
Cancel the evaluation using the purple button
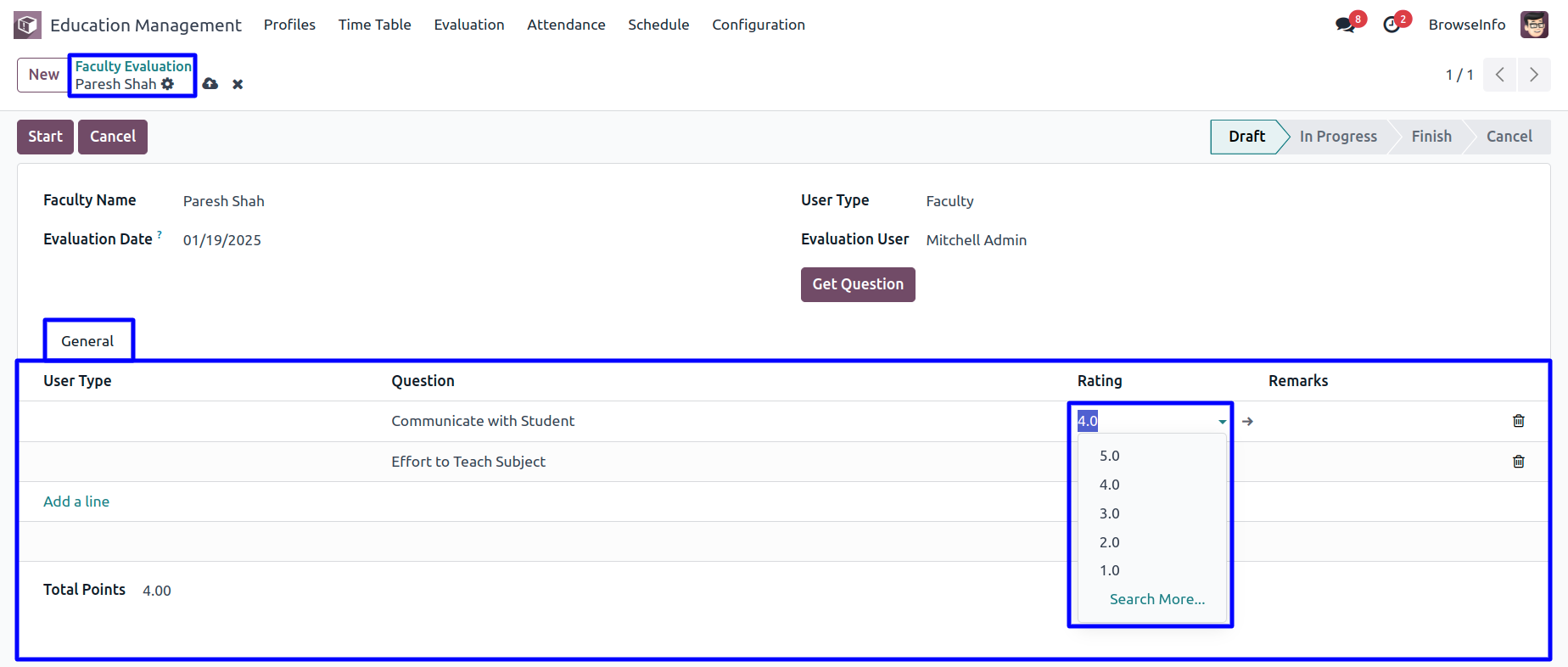click(113, 137)
